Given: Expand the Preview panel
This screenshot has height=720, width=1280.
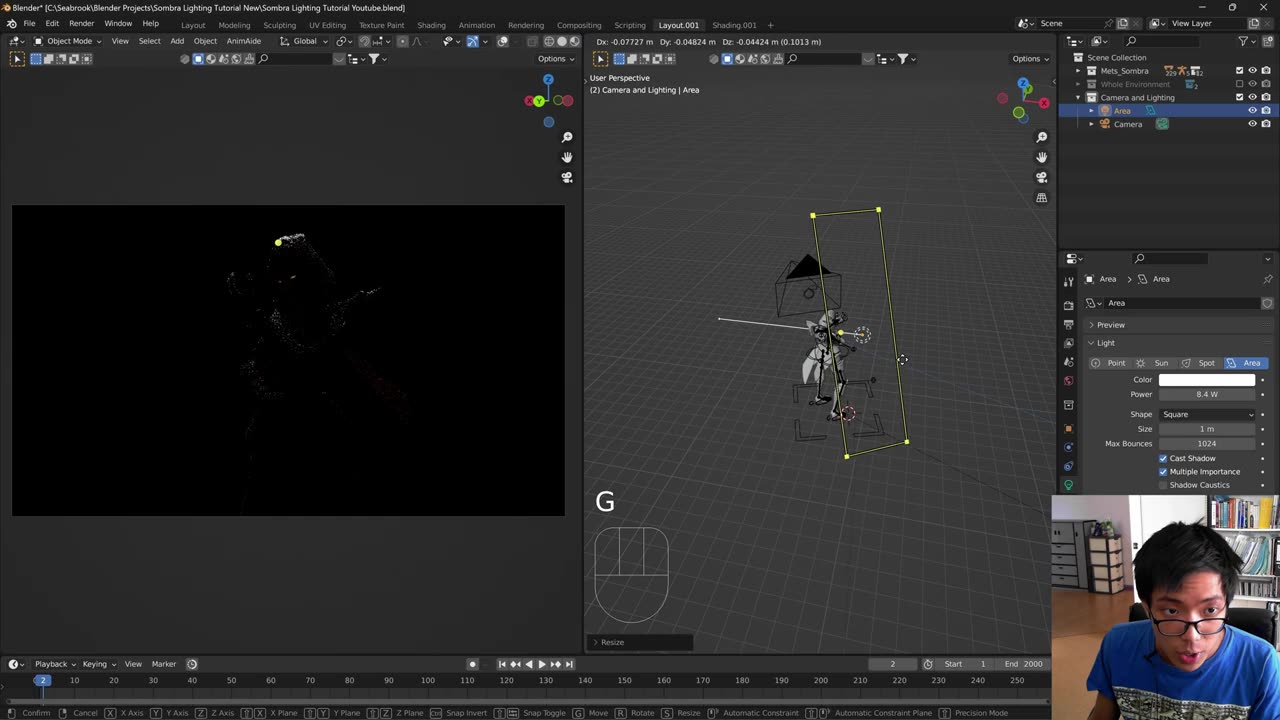Looking at the screenshot, I should tap(1091, 325).
